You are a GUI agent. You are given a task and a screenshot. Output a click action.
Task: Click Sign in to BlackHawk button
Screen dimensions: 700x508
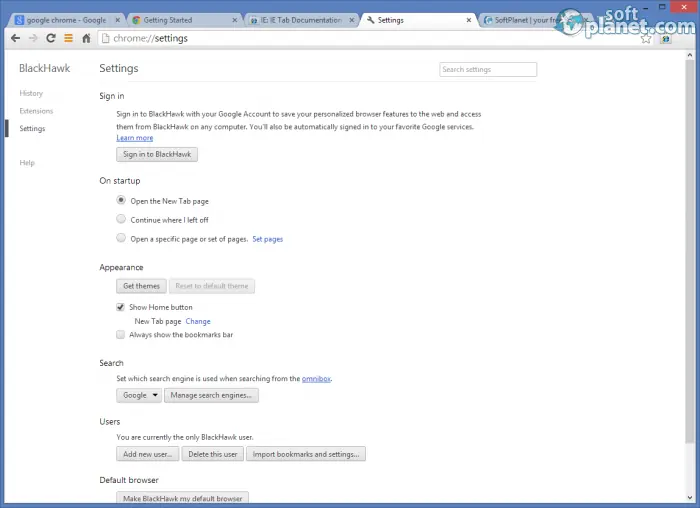tap(157, 154)
